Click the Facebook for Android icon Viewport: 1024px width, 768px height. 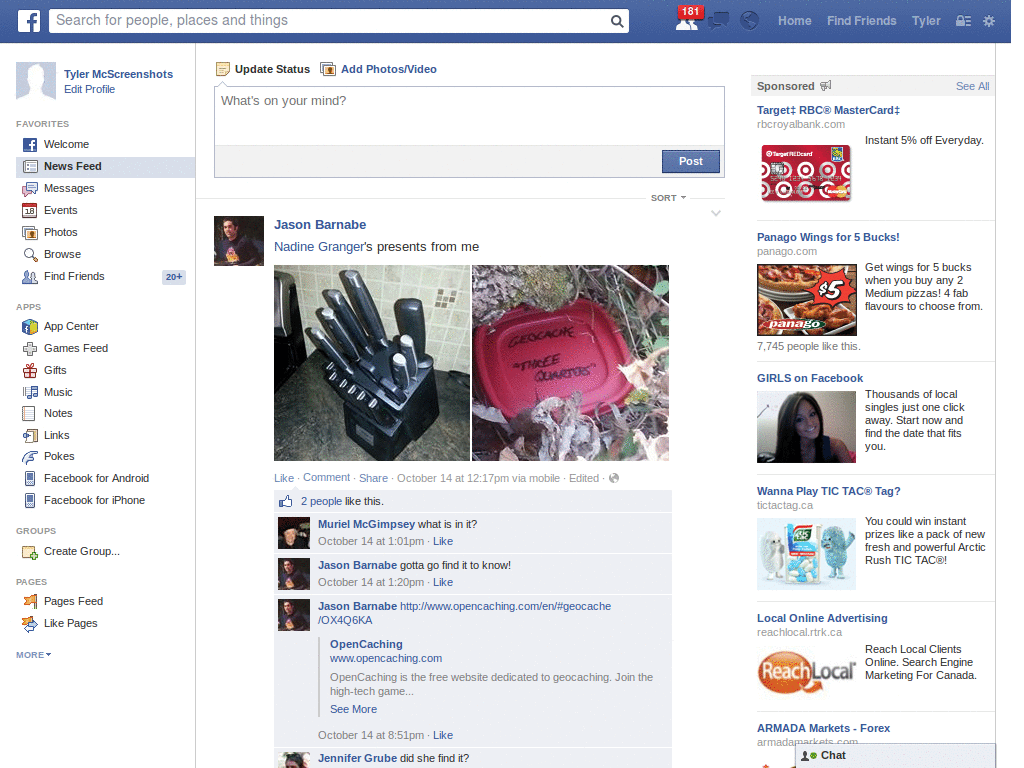pos(29,479)
